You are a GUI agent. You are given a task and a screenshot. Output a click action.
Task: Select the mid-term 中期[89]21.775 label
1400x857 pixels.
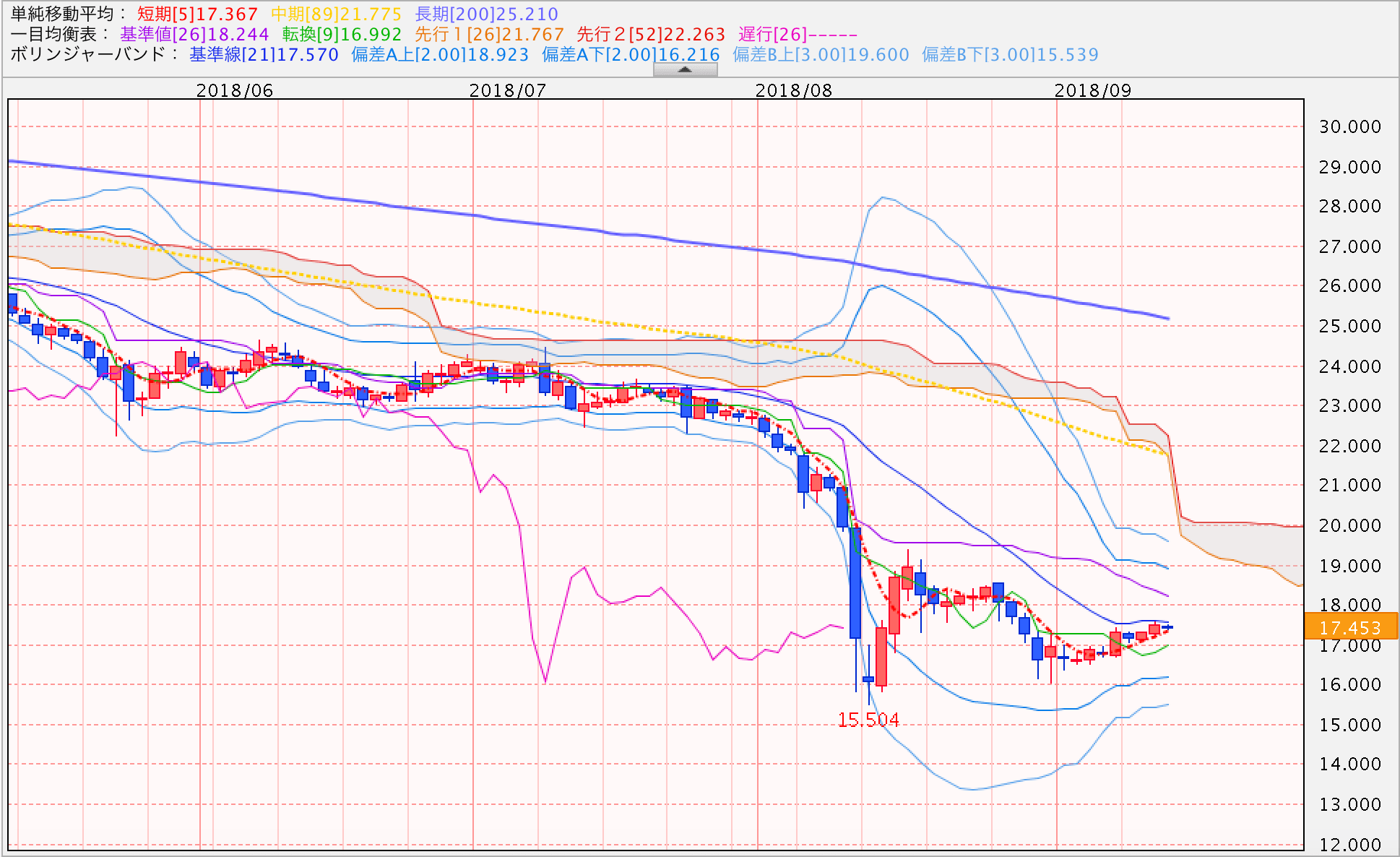coord(336,14)
